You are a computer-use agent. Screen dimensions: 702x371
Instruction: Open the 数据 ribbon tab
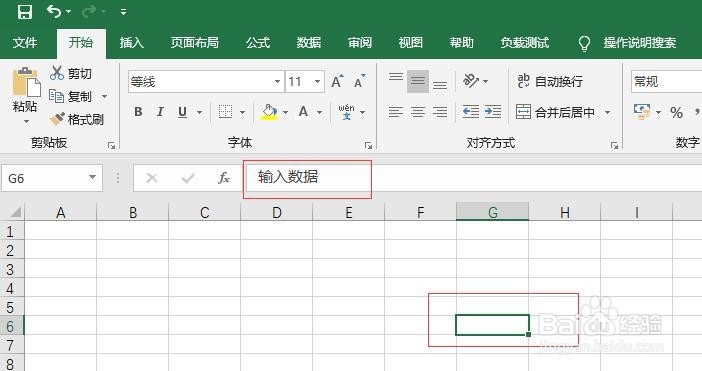pos(309,43)
